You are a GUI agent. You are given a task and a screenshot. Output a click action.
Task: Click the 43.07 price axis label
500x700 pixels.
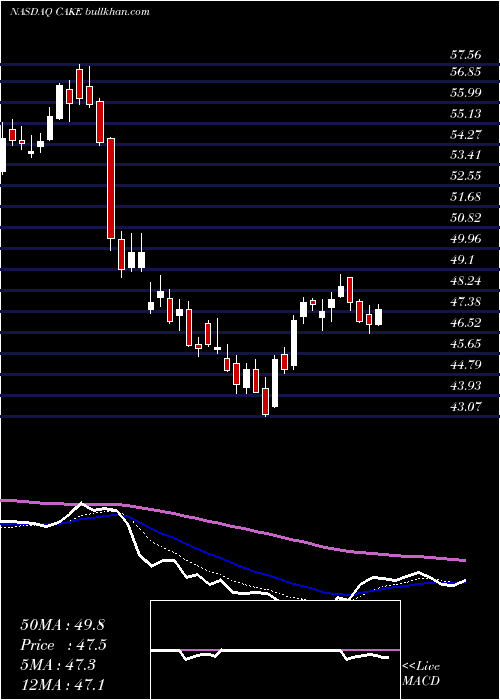465,407
